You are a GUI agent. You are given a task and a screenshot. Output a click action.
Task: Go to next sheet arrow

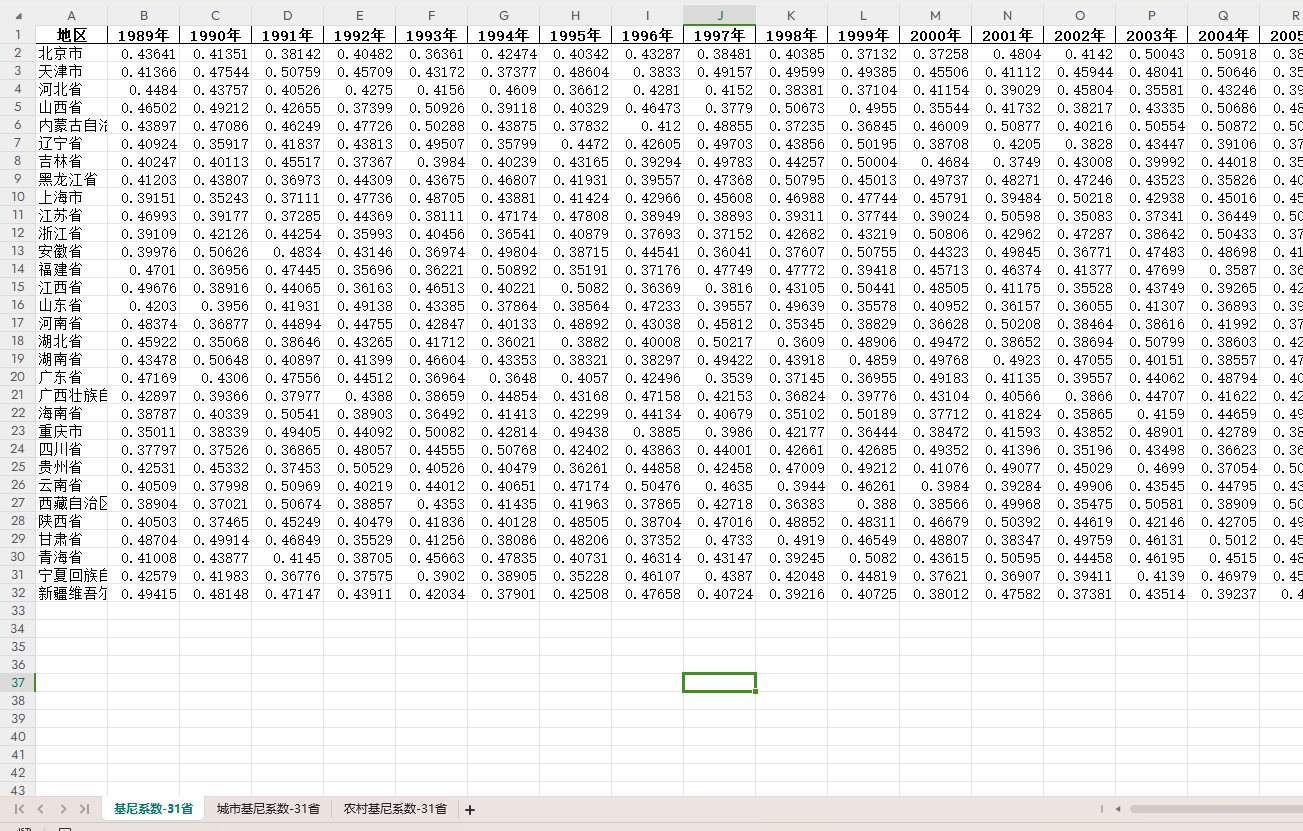(x=63, y=809)
